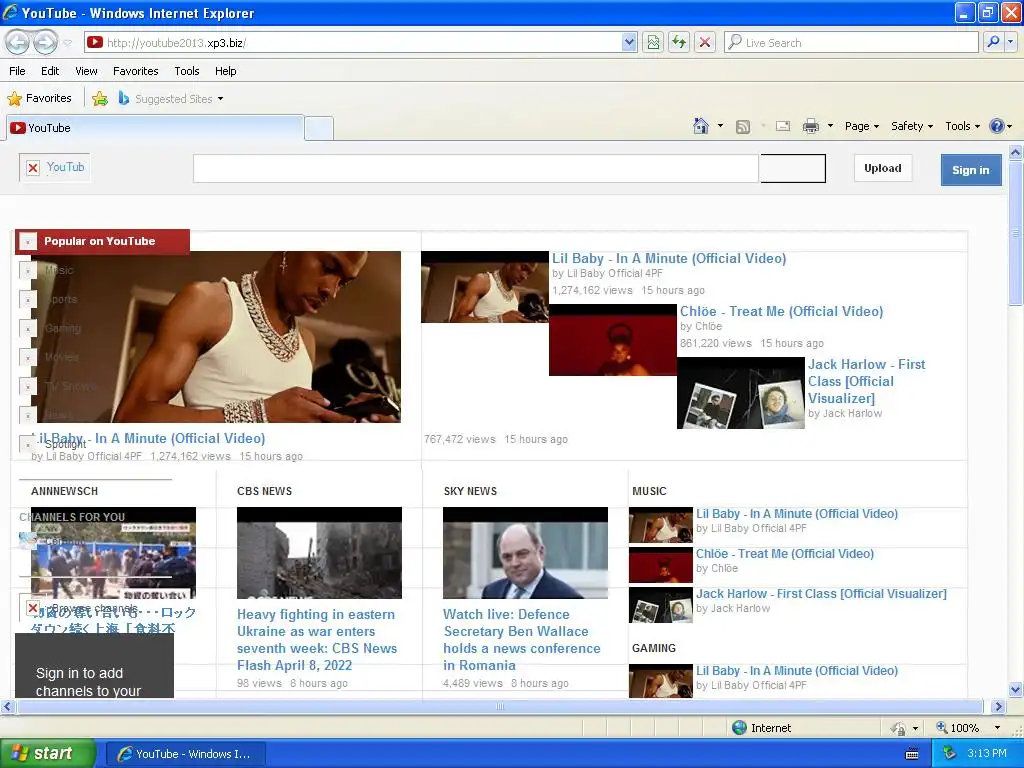The width and height of the screenshot is (1024, 768).
Task: Click the Stop loading icon
Action: coord(705,42)
